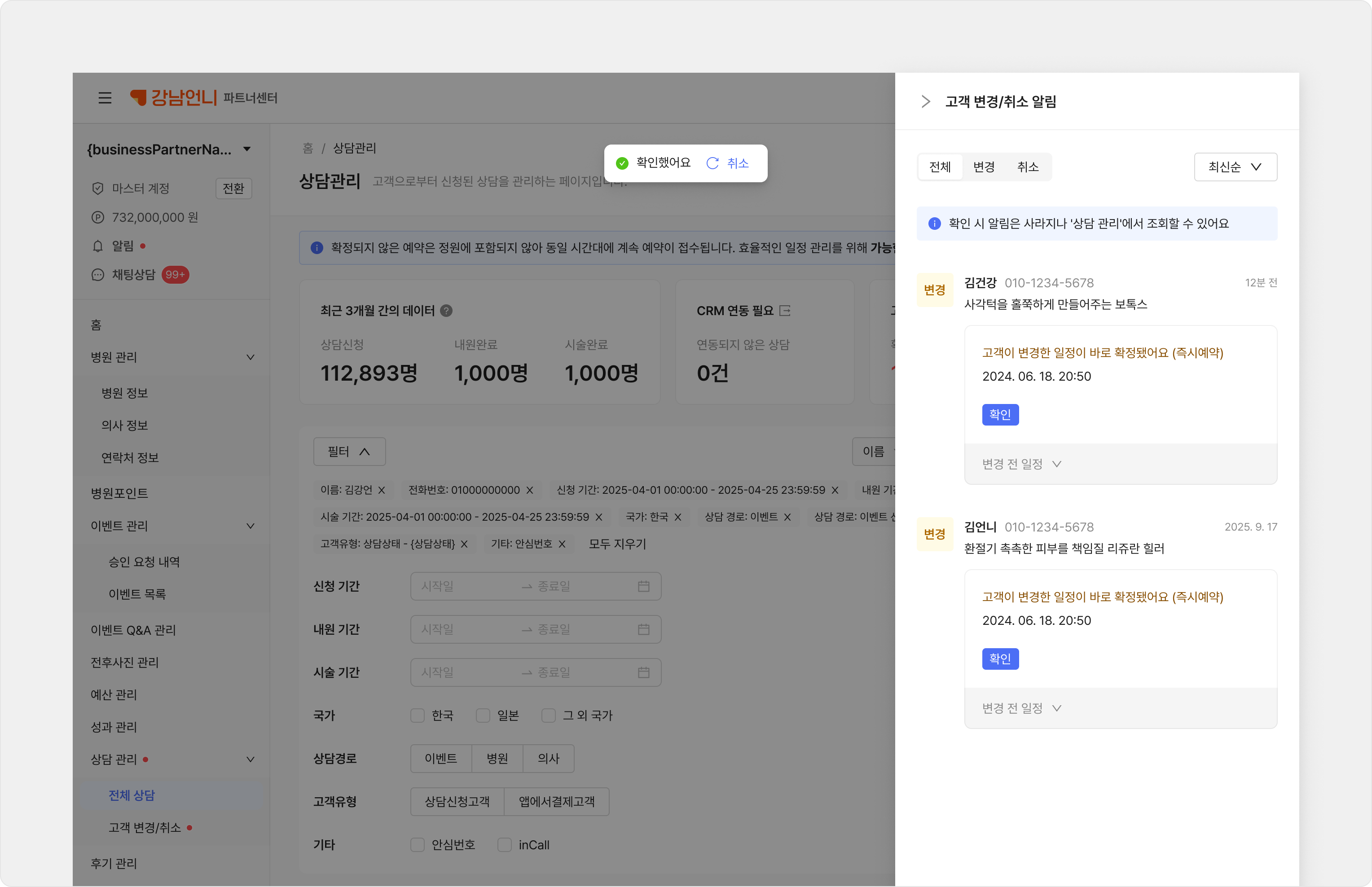
Task: Toggle the 안심번호 checkbox
Action: (418, 845)
